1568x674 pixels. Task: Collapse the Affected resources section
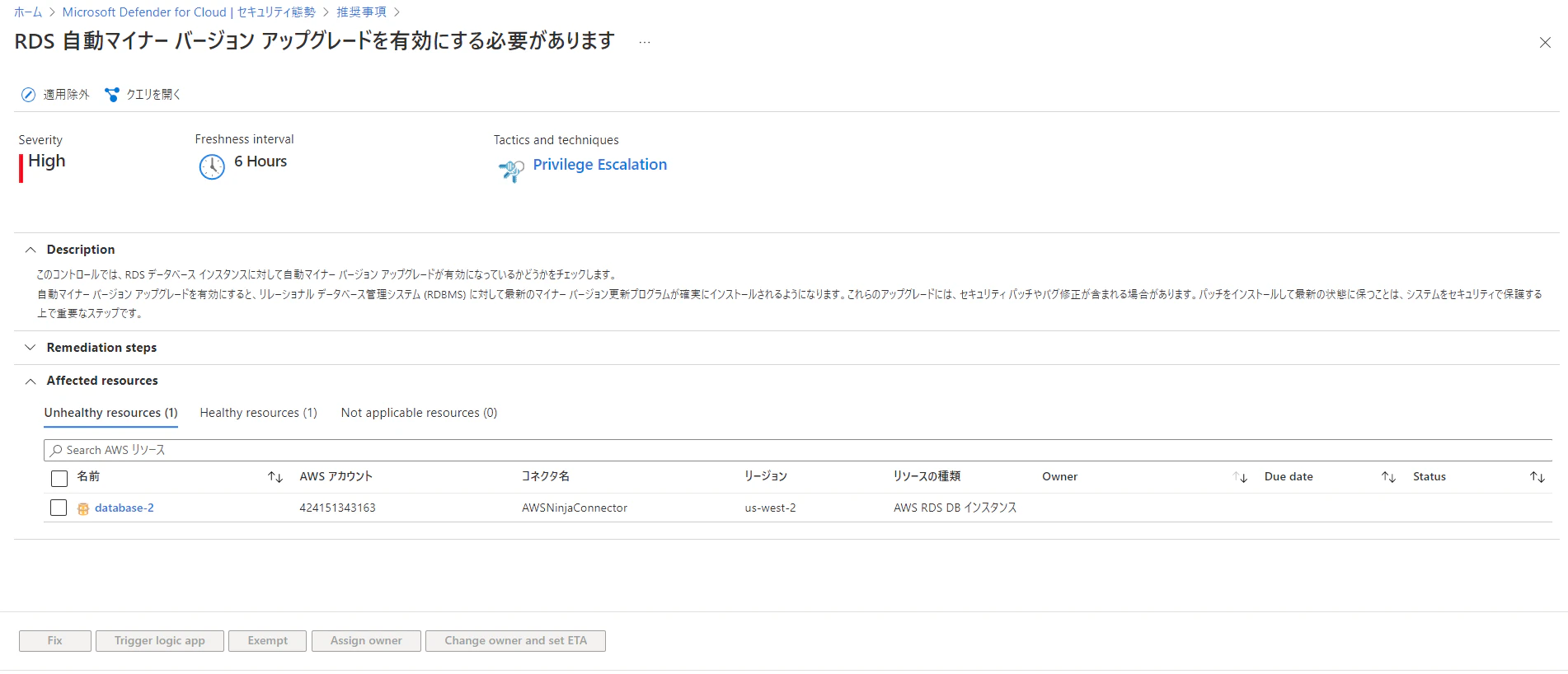click(31, 381)
